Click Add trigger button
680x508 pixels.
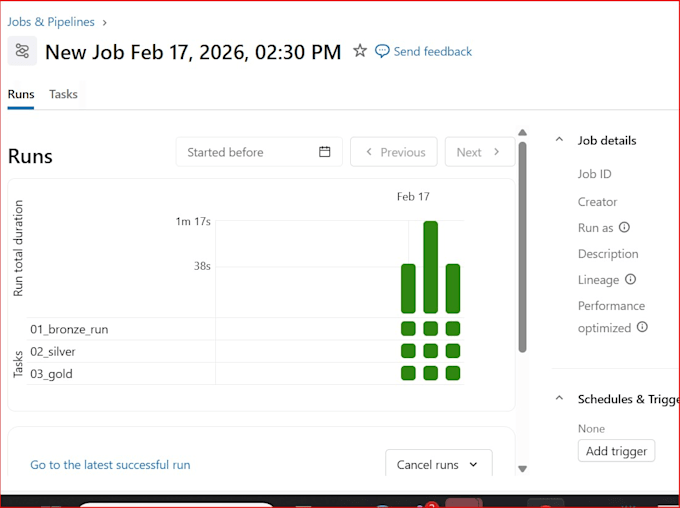pos(616,451)
